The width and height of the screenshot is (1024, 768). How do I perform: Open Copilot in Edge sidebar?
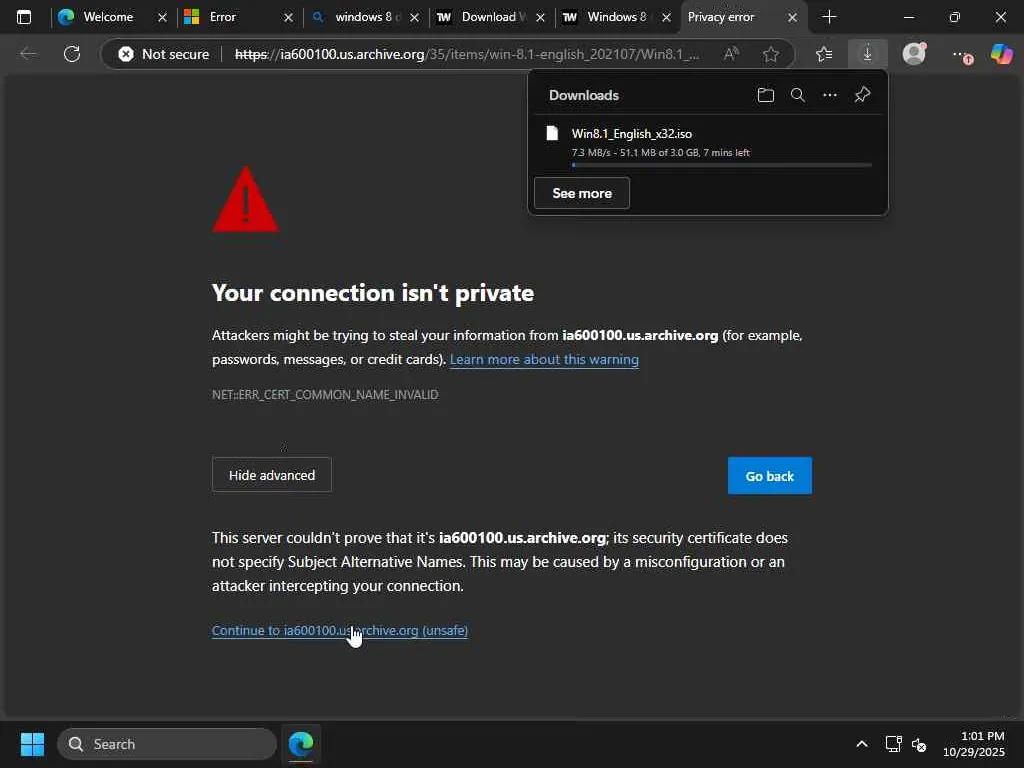[1001, 54]
